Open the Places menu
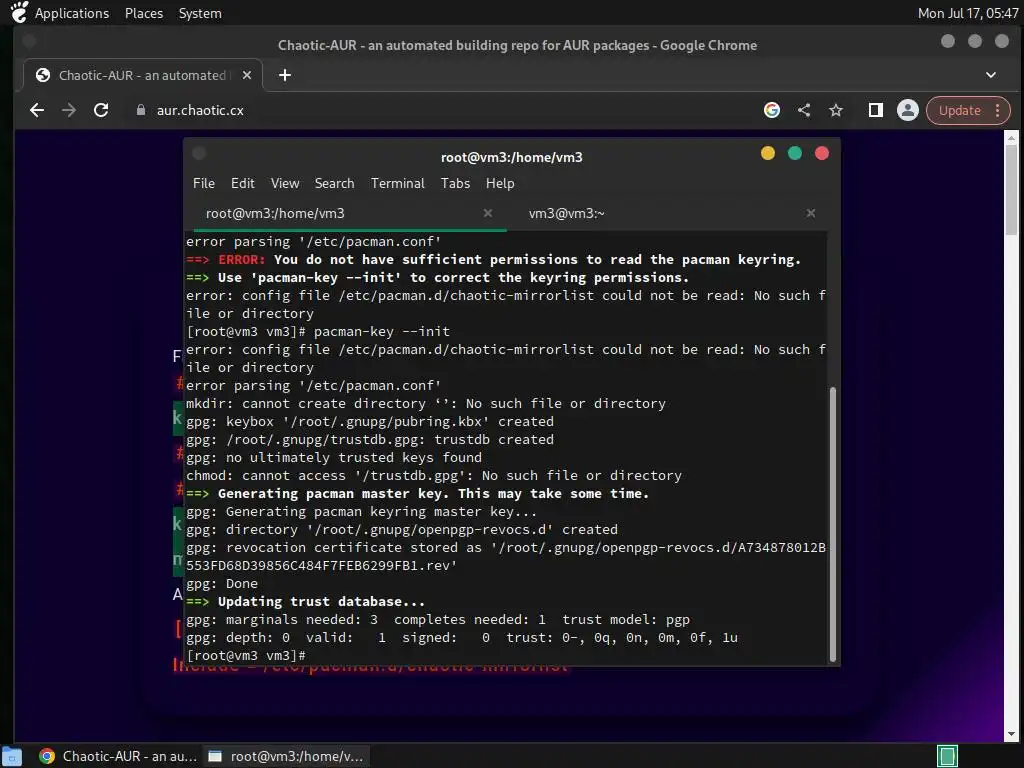The width and height of the screenshot is (1024, 768). (144, 13)
